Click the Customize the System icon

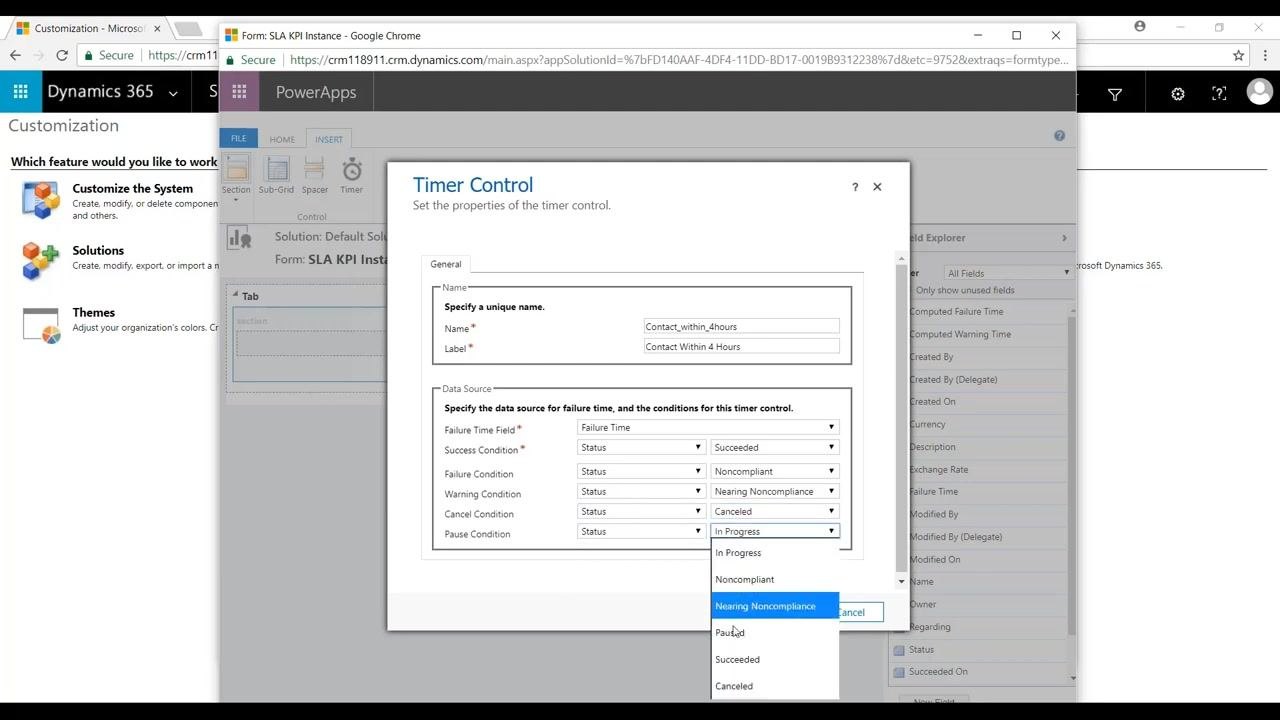coord(41,200)
